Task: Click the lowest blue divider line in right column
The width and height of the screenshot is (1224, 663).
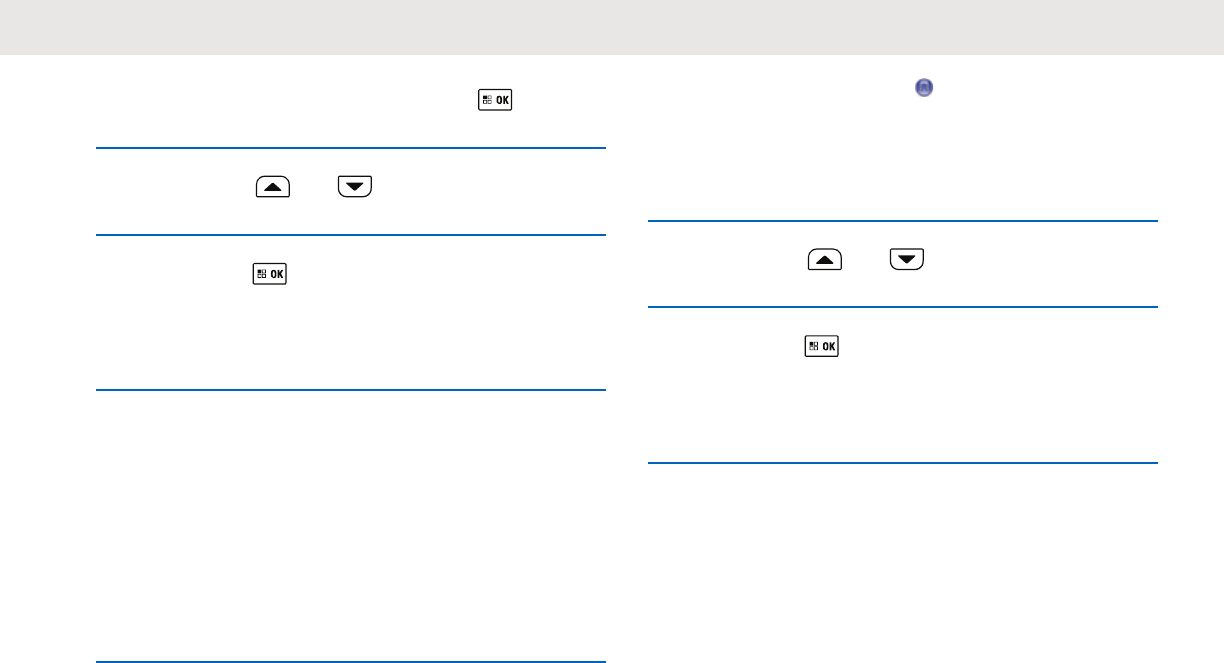Action: coord(902,463)
